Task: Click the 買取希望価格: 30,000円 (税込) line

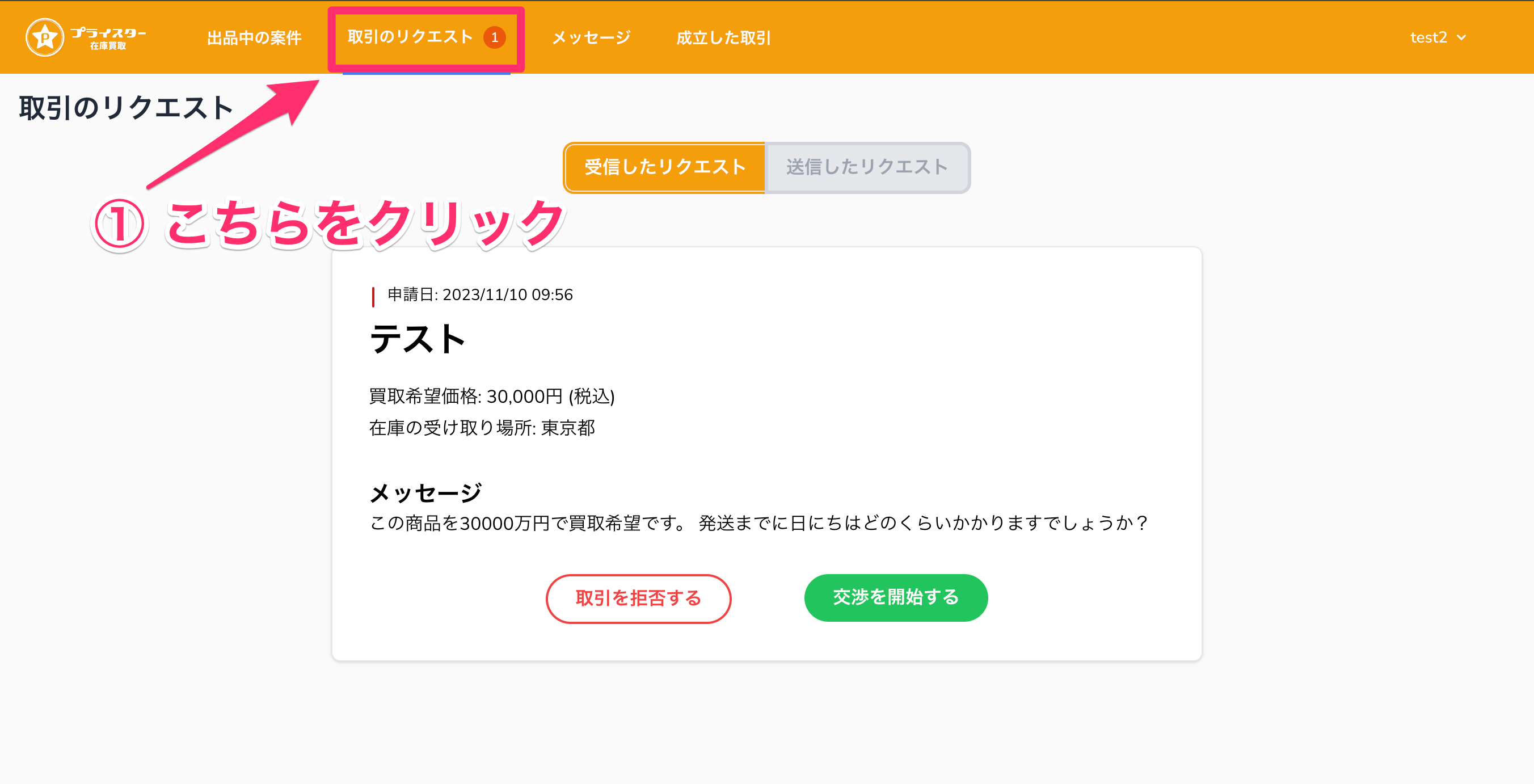Action: 492,396
